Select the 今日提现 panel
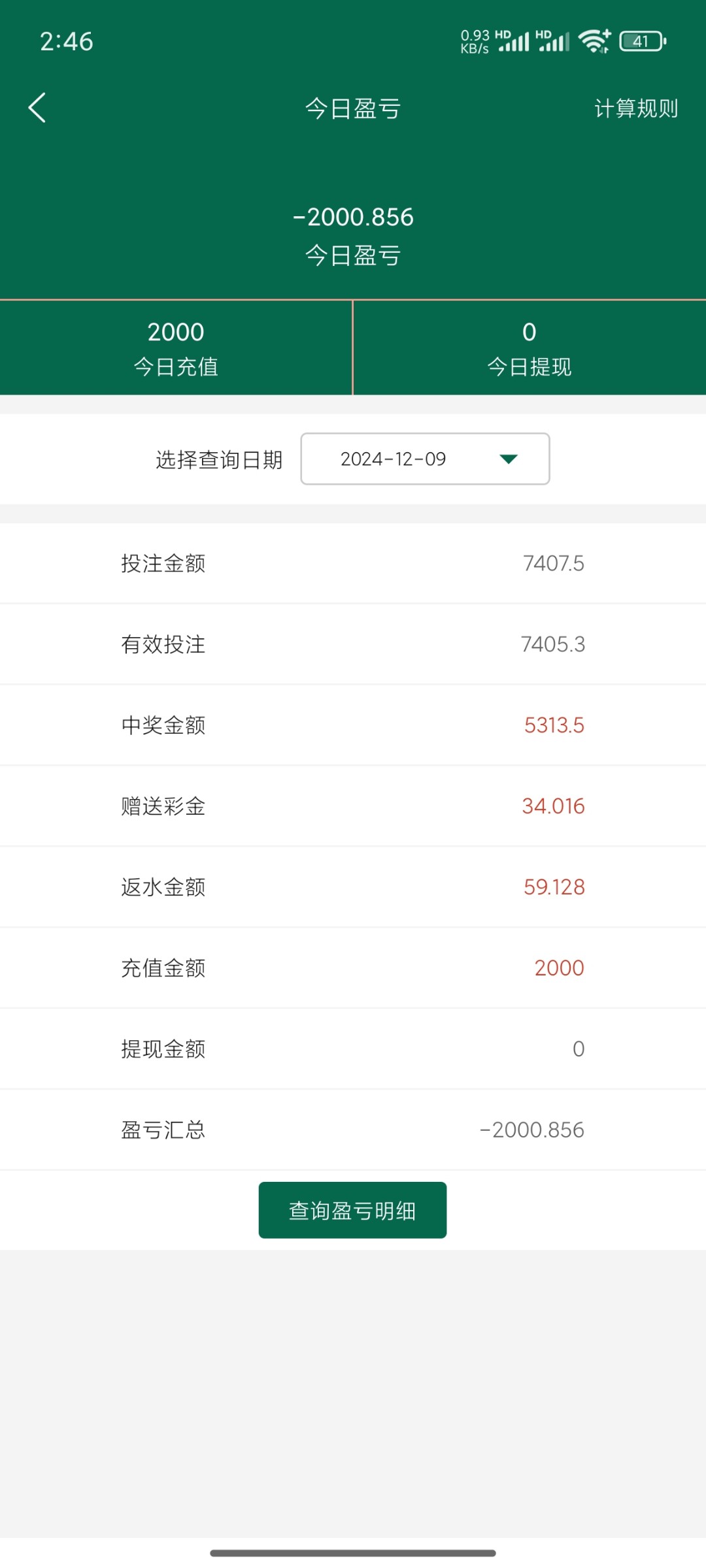Screen dimensions: 706x1568 click(x=529, y=348)
